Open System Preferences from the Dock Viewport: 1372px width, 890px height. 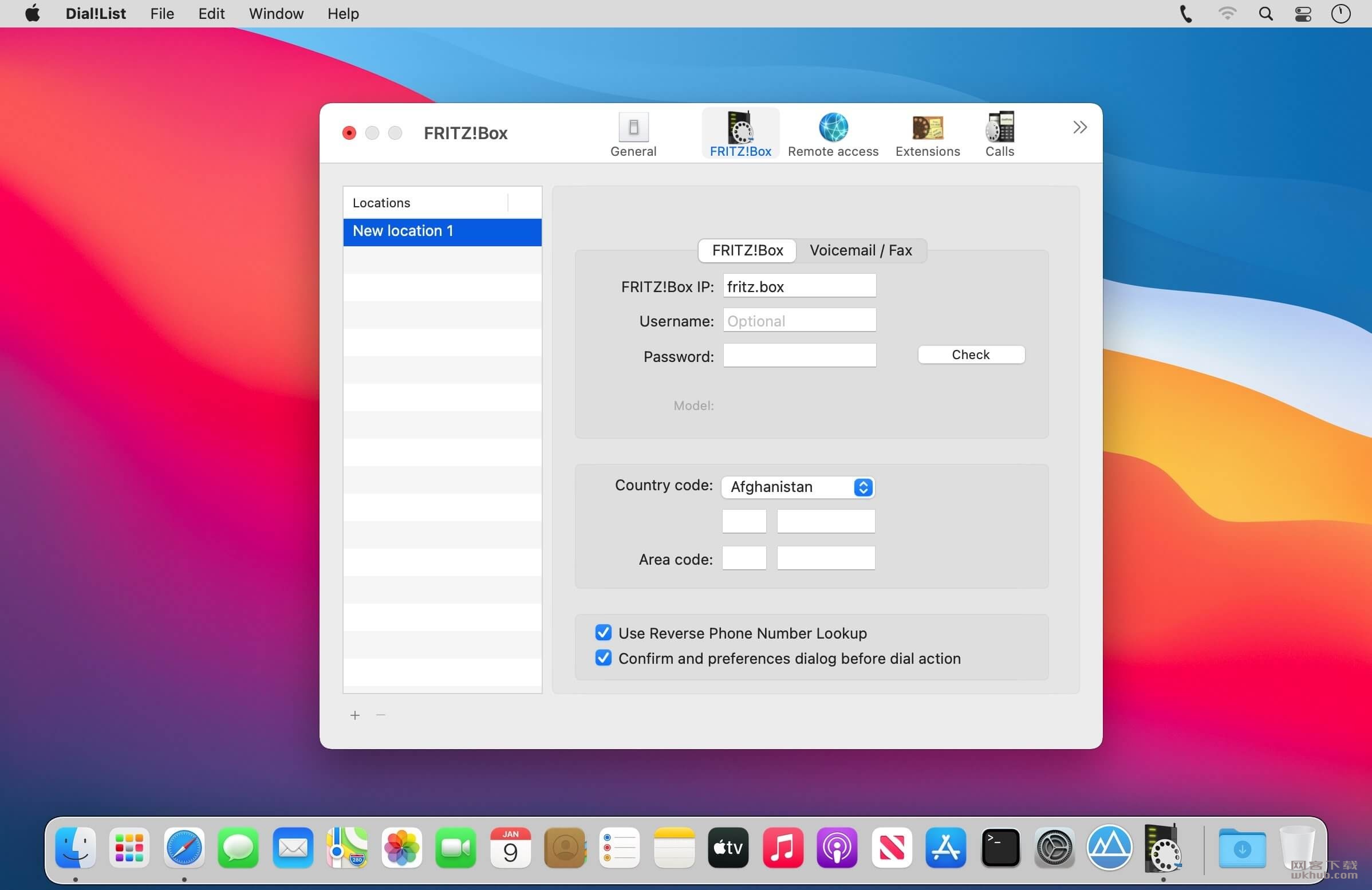1054,848
